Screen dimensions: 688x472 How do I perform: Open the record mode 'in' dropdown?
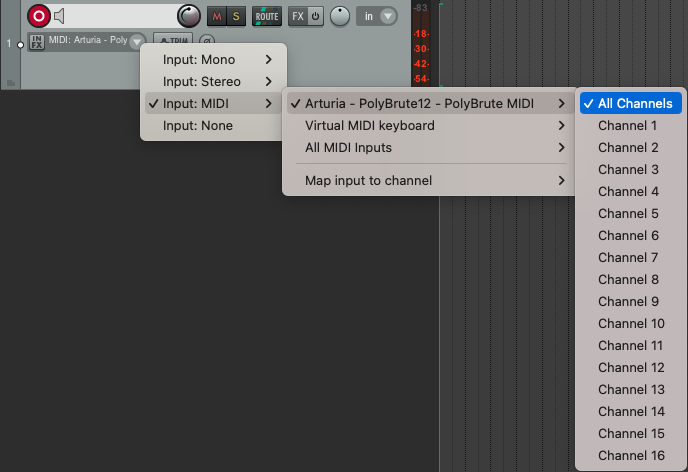point(377,16)
